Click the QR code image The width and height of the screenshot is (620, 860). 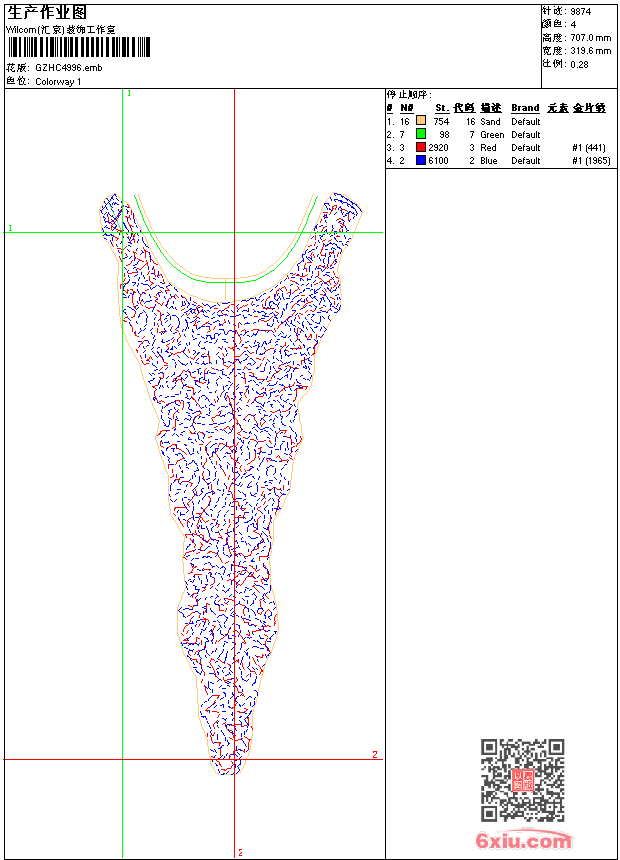(x=522, y=780)
